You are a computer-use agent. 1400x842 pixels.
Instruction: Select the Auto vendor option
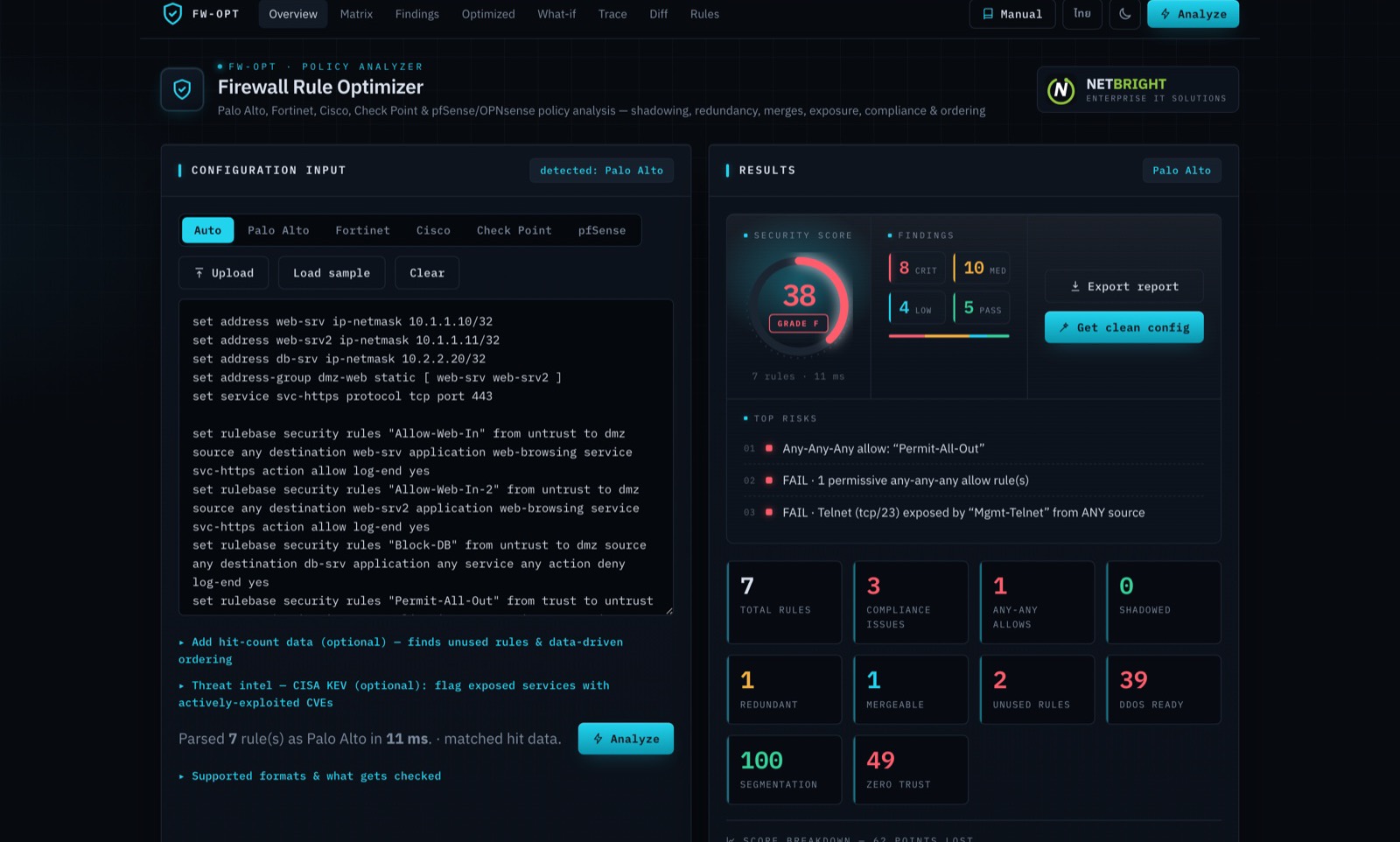[x=207, y=230]
